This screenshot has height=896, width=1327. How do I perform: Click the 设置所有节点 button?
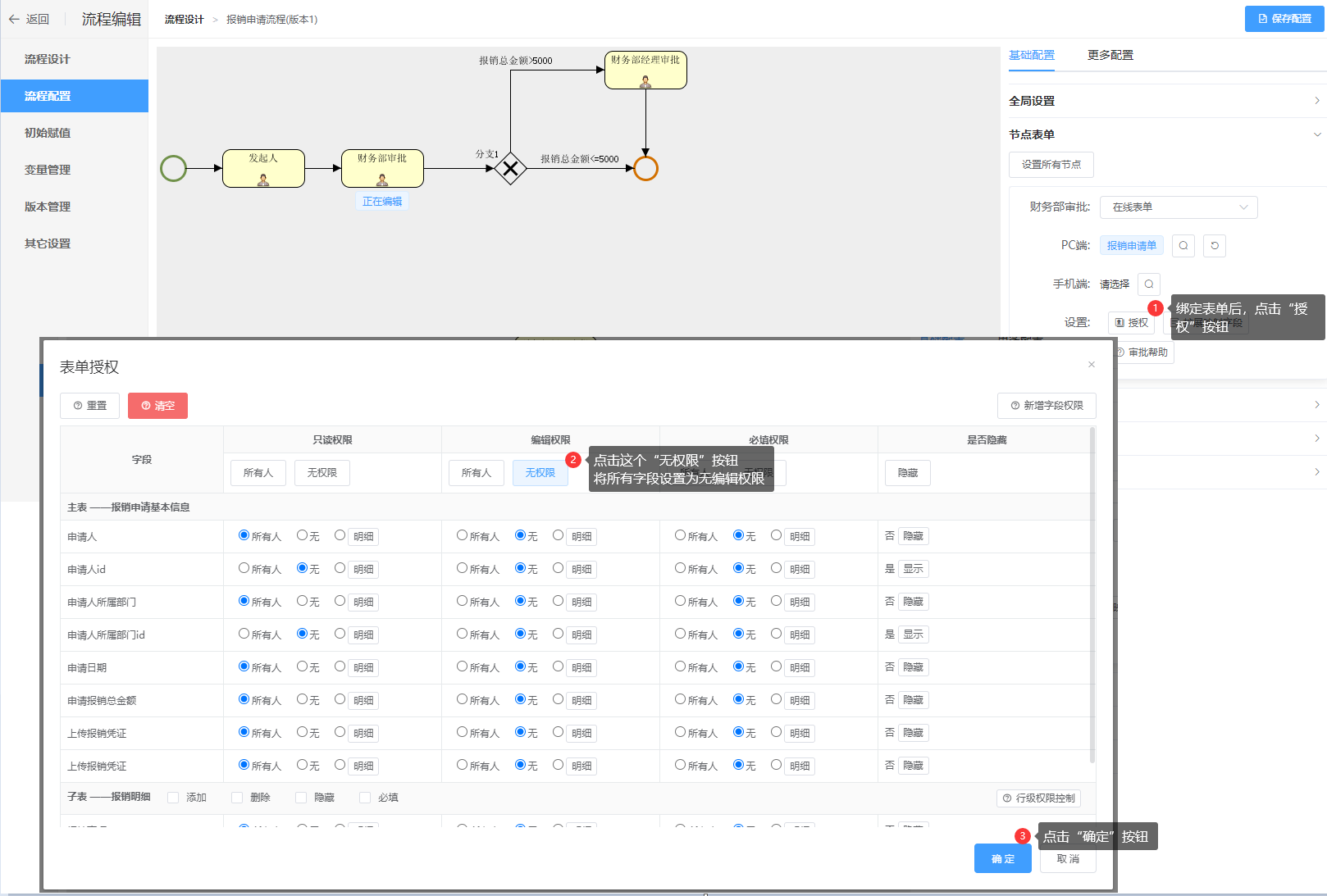coord(1051,165)
